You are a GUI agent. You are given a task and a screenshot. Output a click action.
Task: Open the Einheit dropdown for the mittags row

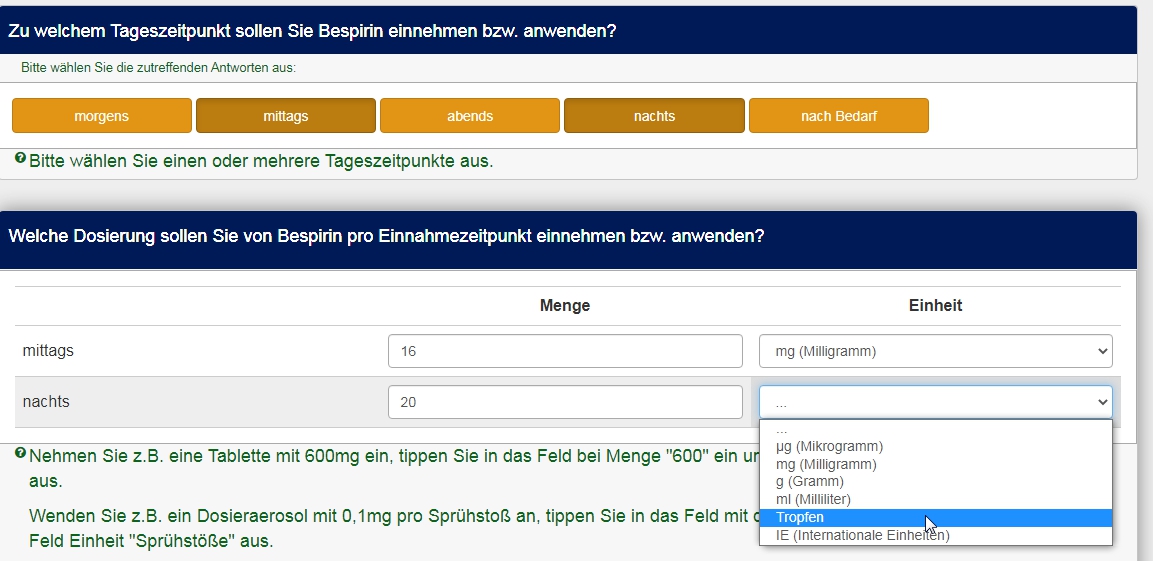[935, 351]
